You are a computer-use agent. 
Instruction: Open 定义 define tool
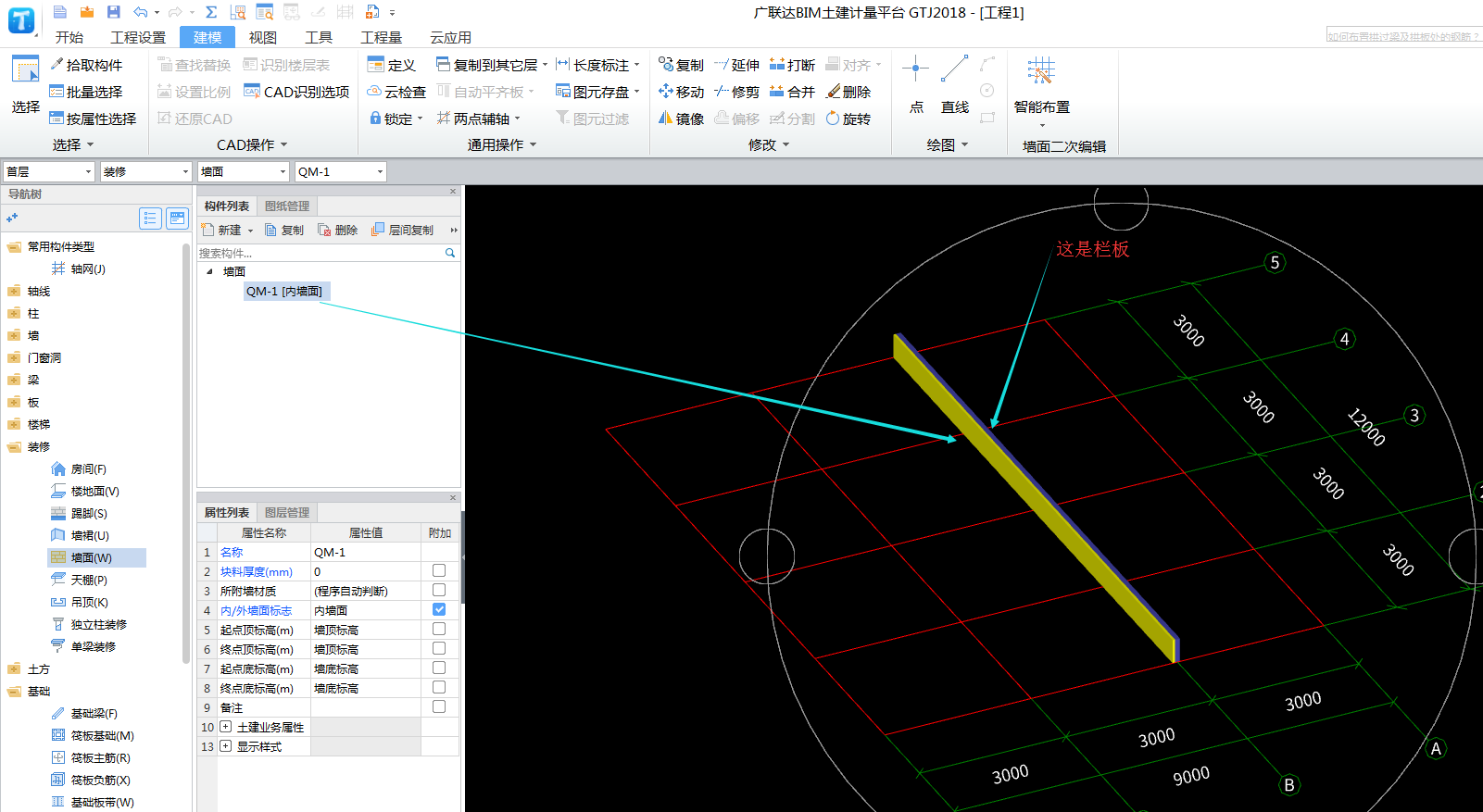click(x=391, y=65)
